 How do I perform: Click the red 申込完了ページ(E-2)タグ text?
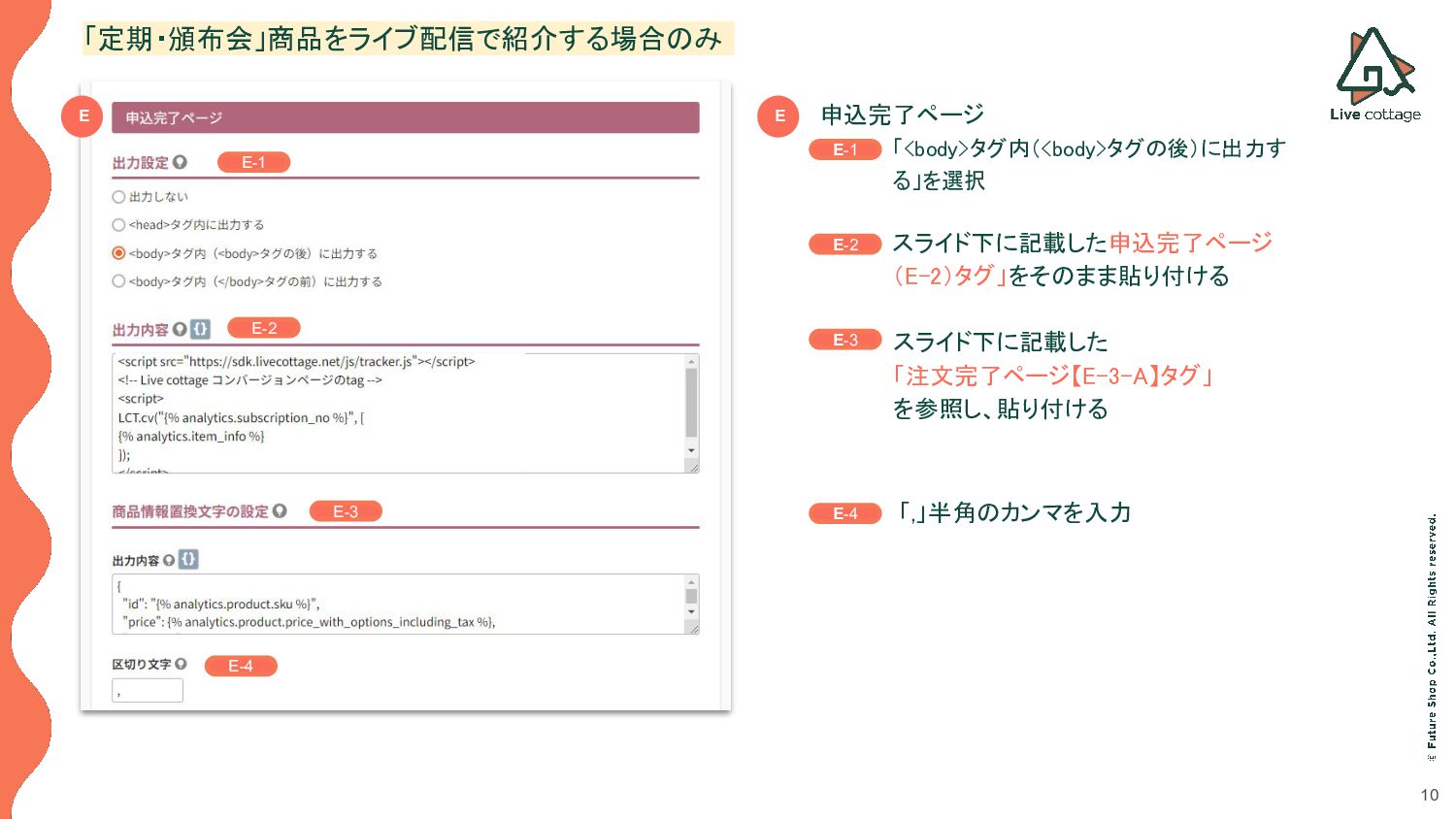pyautogui.click(x=1082, y=259)
